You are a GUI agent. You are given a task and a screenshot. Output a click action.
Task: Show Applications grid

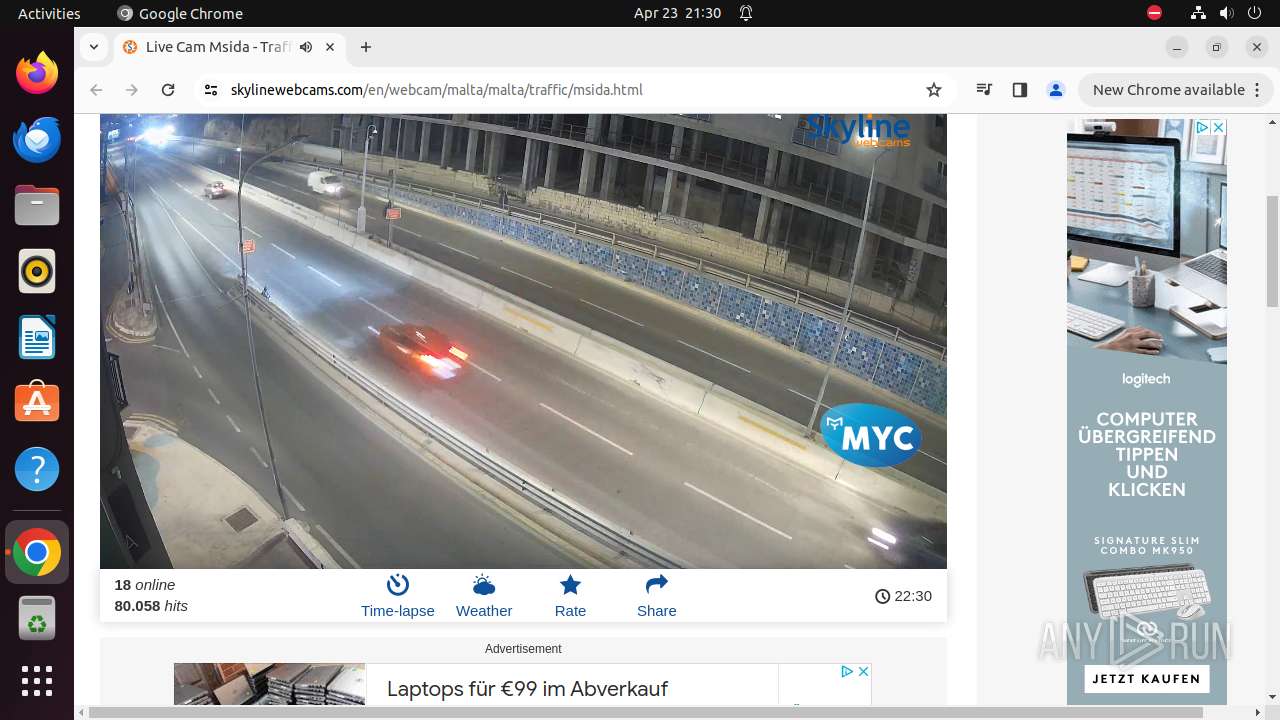click(x=37, y=681)
